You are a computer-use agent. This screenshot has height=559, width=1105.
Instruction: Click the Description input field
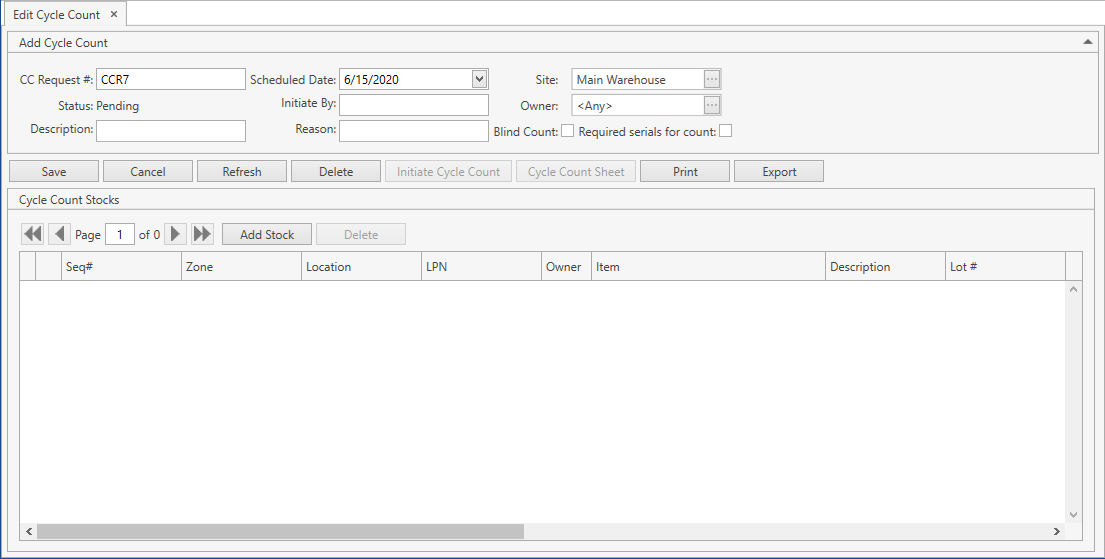tap(171, 130)
